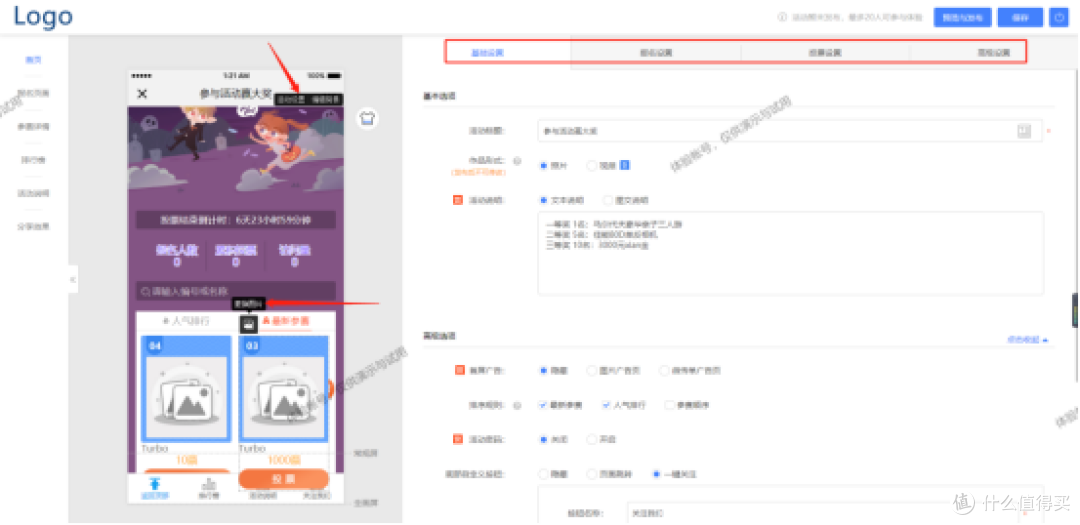Click the countdown banner in phone preview
This screenshot has height=525, width=1080.
click(x=236, y=220)
